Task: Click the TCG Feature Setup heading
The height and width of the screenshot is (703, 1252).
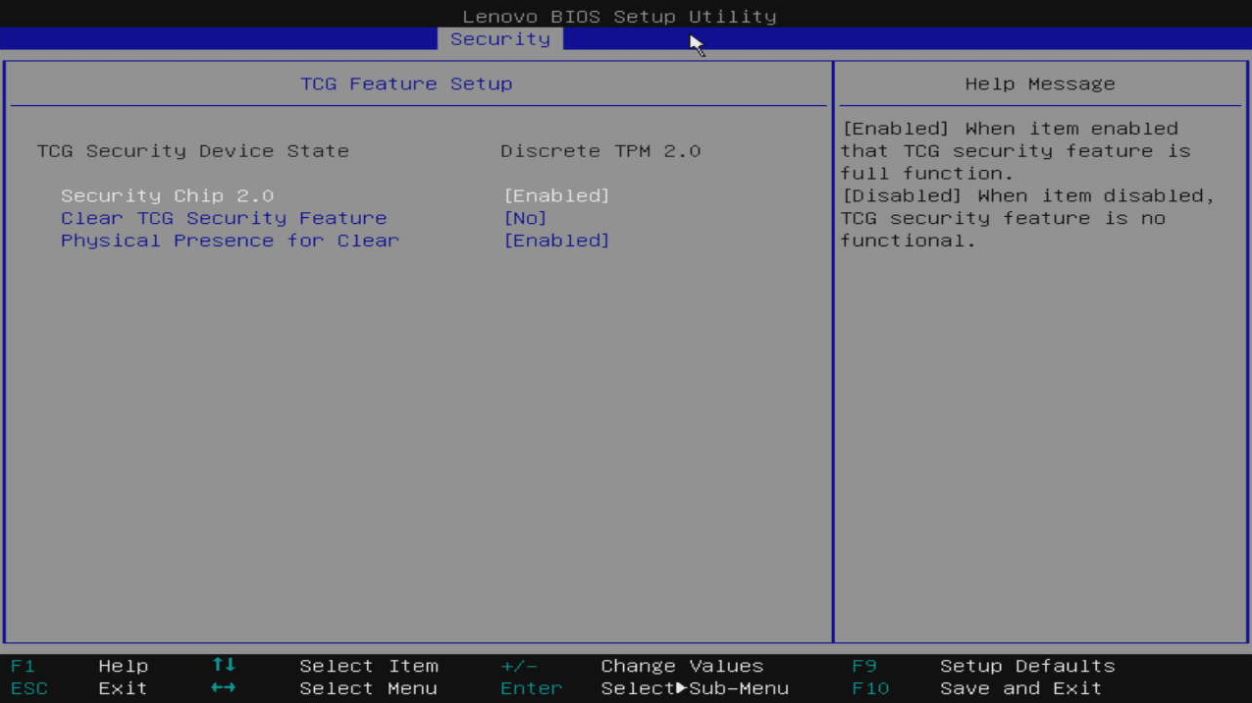Action: point(406,84)
